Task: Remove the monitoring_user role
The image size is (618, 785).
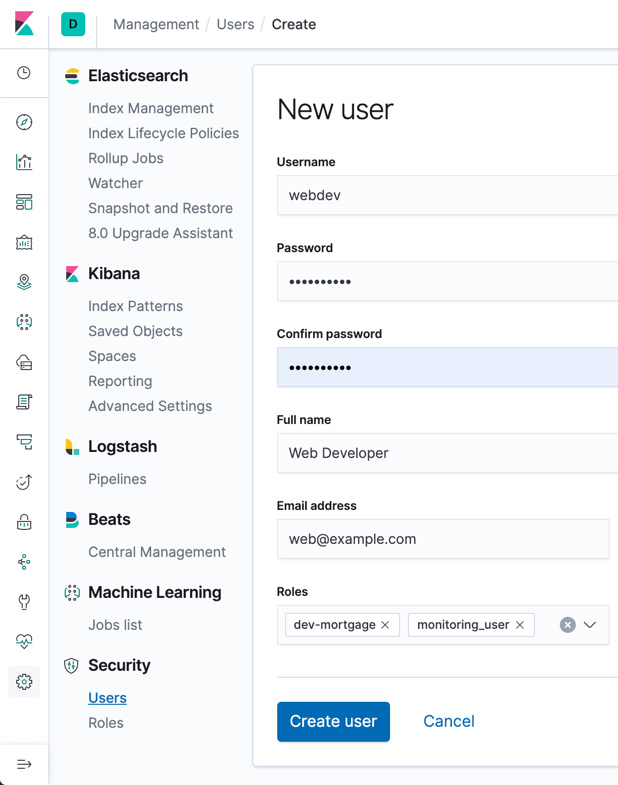Action: 520,625
